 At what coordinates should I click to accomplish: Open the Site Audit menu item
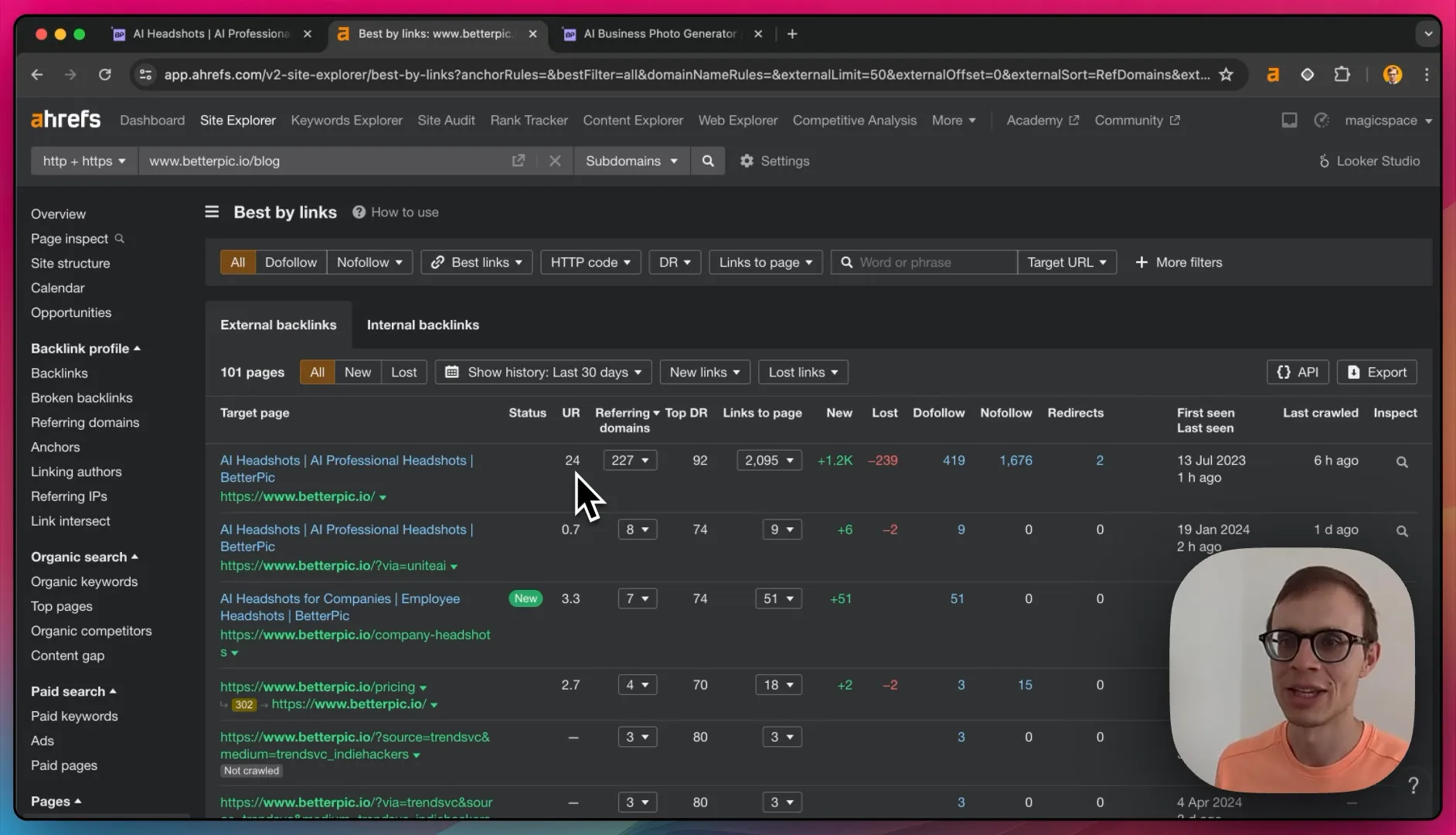(446, 120)
